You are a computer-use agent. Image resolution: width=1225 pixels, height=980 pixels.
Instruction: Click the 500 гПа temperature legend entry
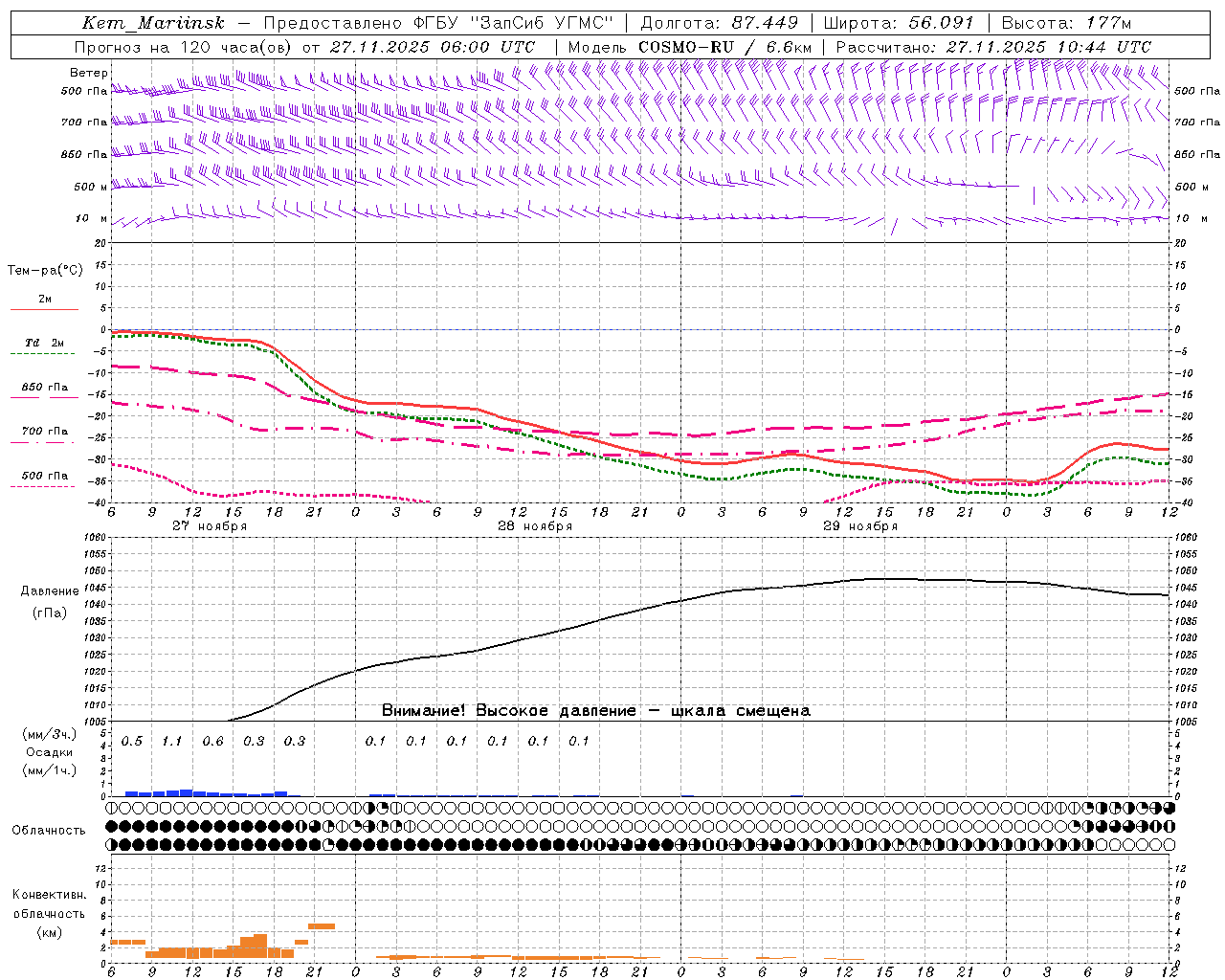click(x=44, y=476)
